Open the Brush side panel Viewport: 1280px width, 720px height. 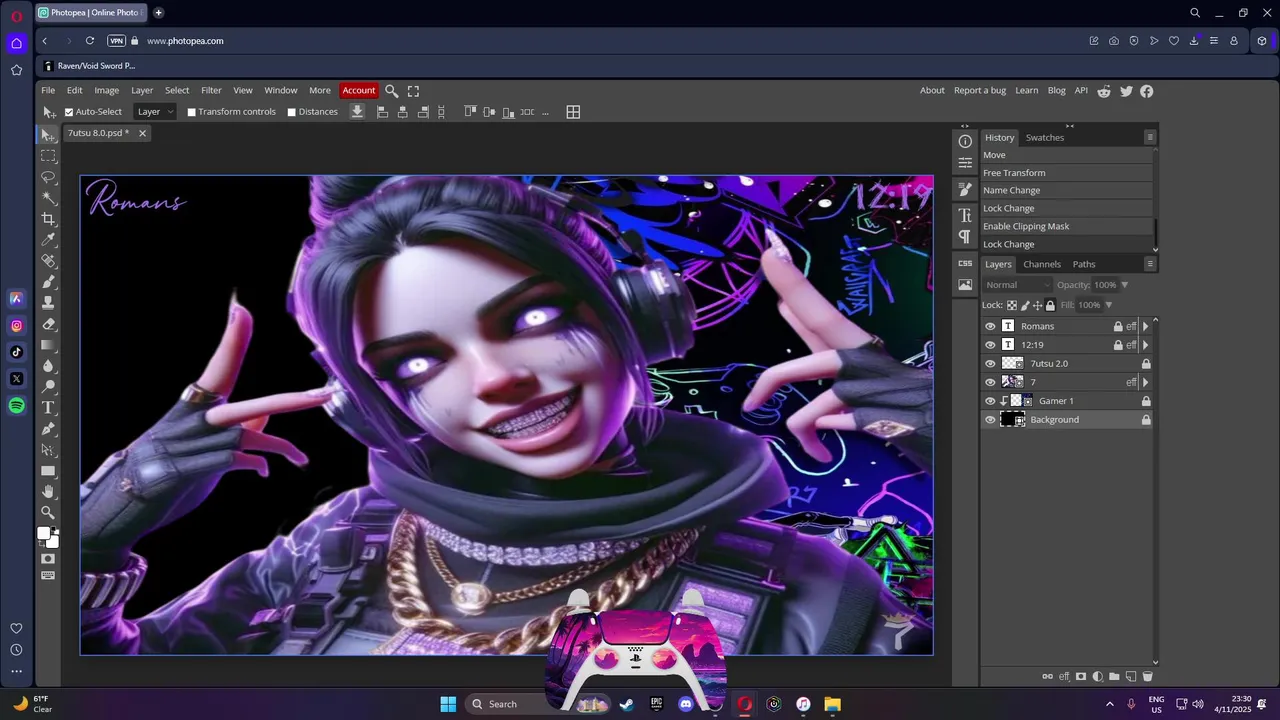tap(965, 189)
